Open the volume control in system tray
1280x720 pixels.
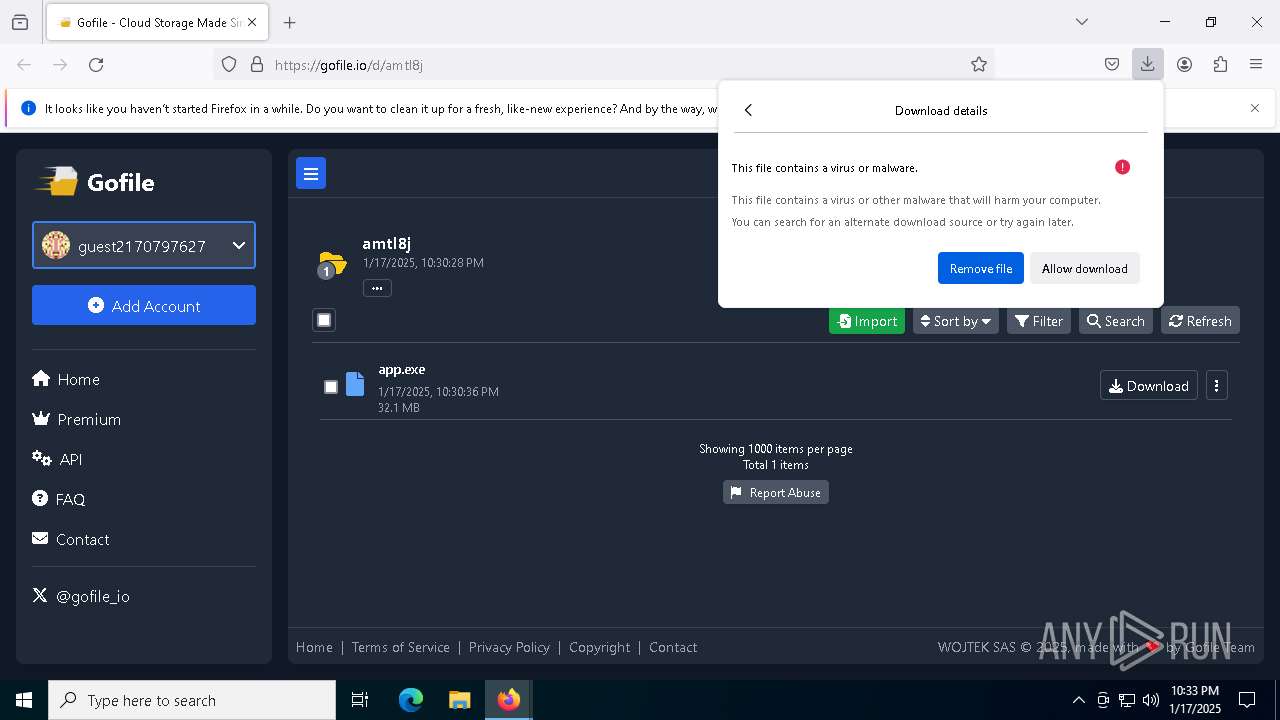pyautogui.click(x=1151, y=700)
